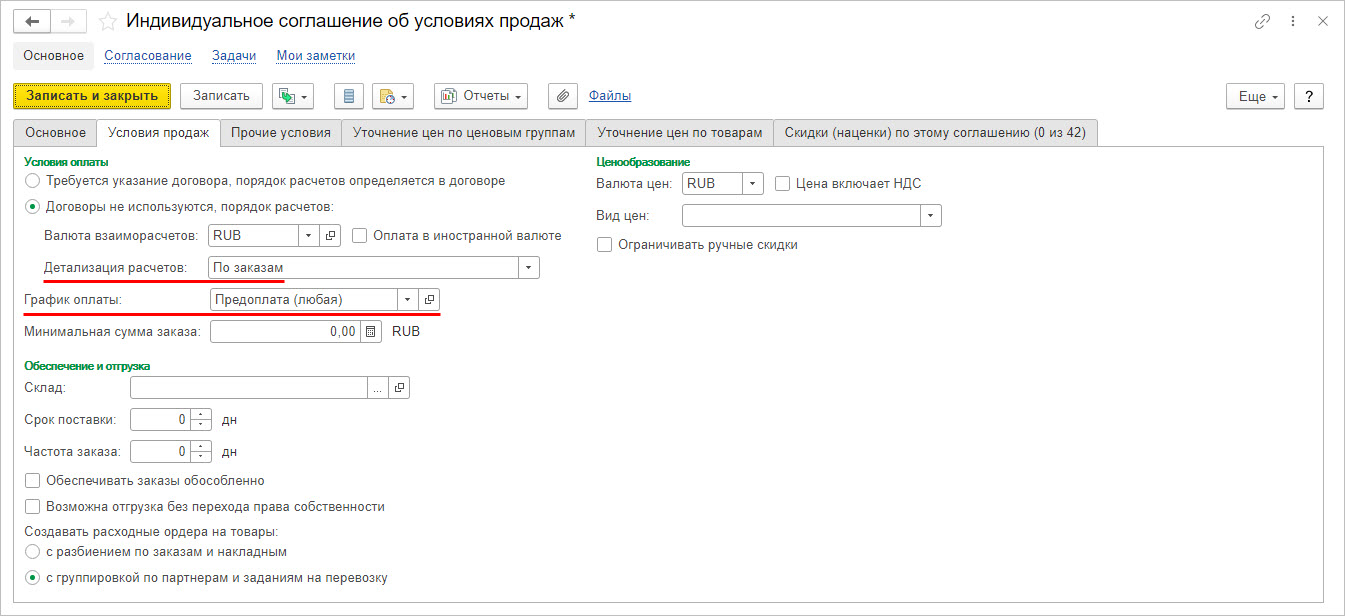1345x616 pixels.
Task: Add form to favorites with star icon
Action: (x=108, y=21)
